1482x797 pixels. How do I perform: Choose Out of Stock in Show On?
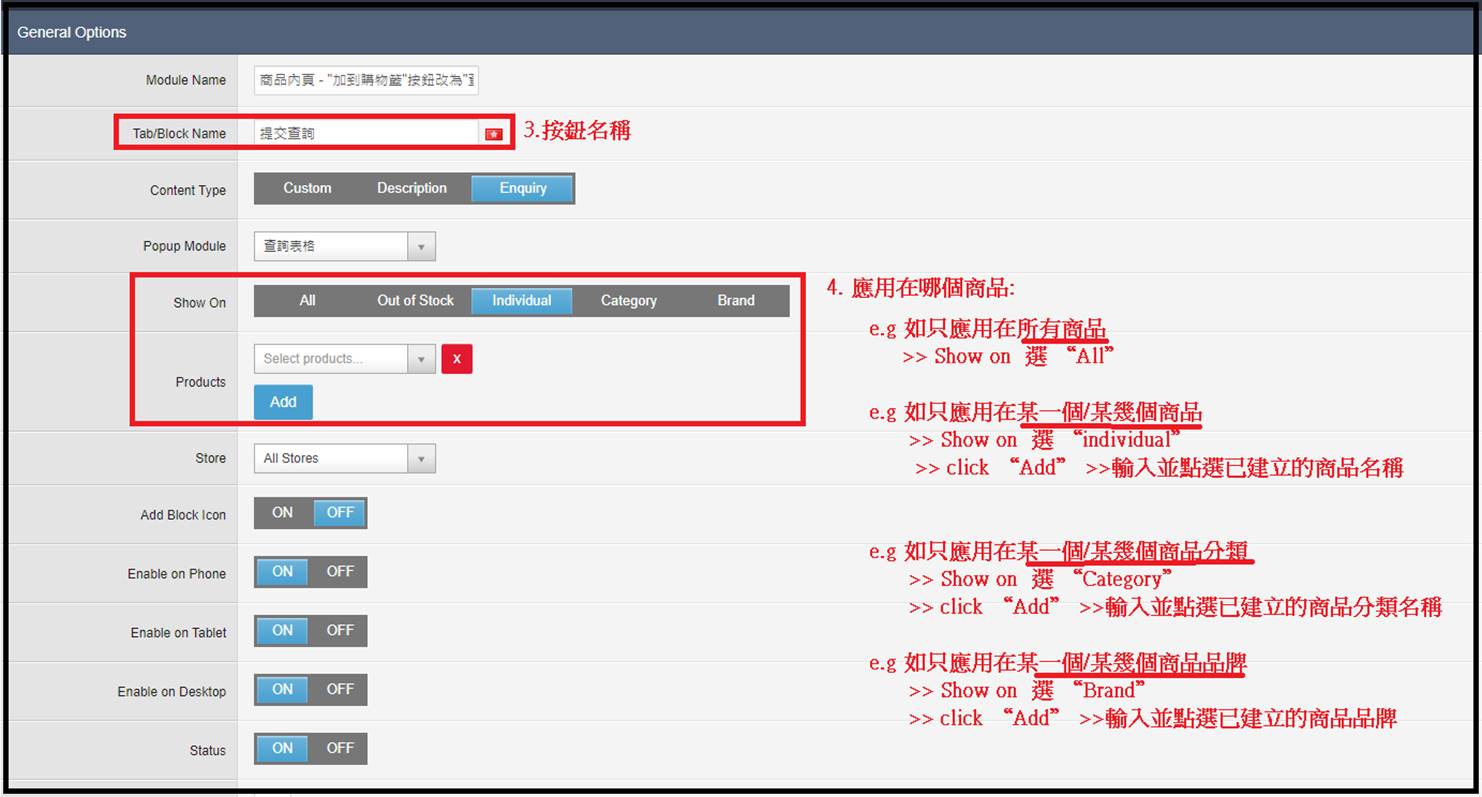(415, 301)
